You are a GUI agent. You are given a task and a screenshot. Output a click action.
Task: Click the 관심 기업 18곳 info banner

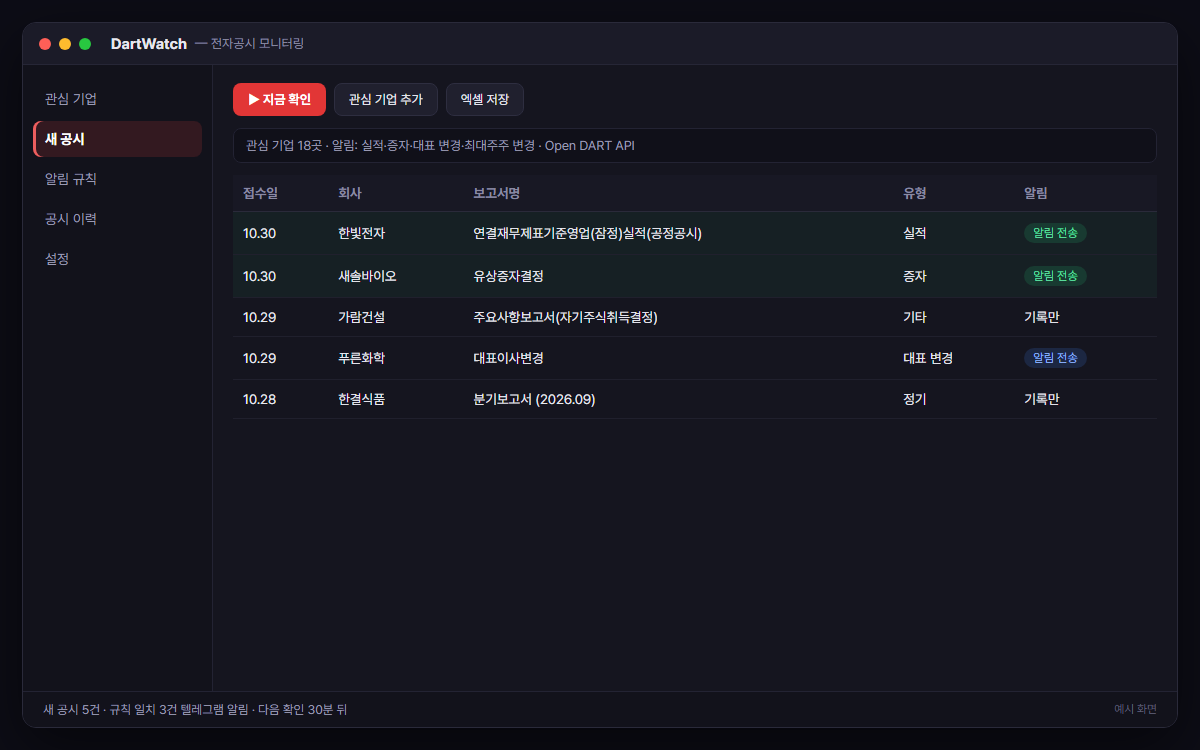click(x=695, y=145)
